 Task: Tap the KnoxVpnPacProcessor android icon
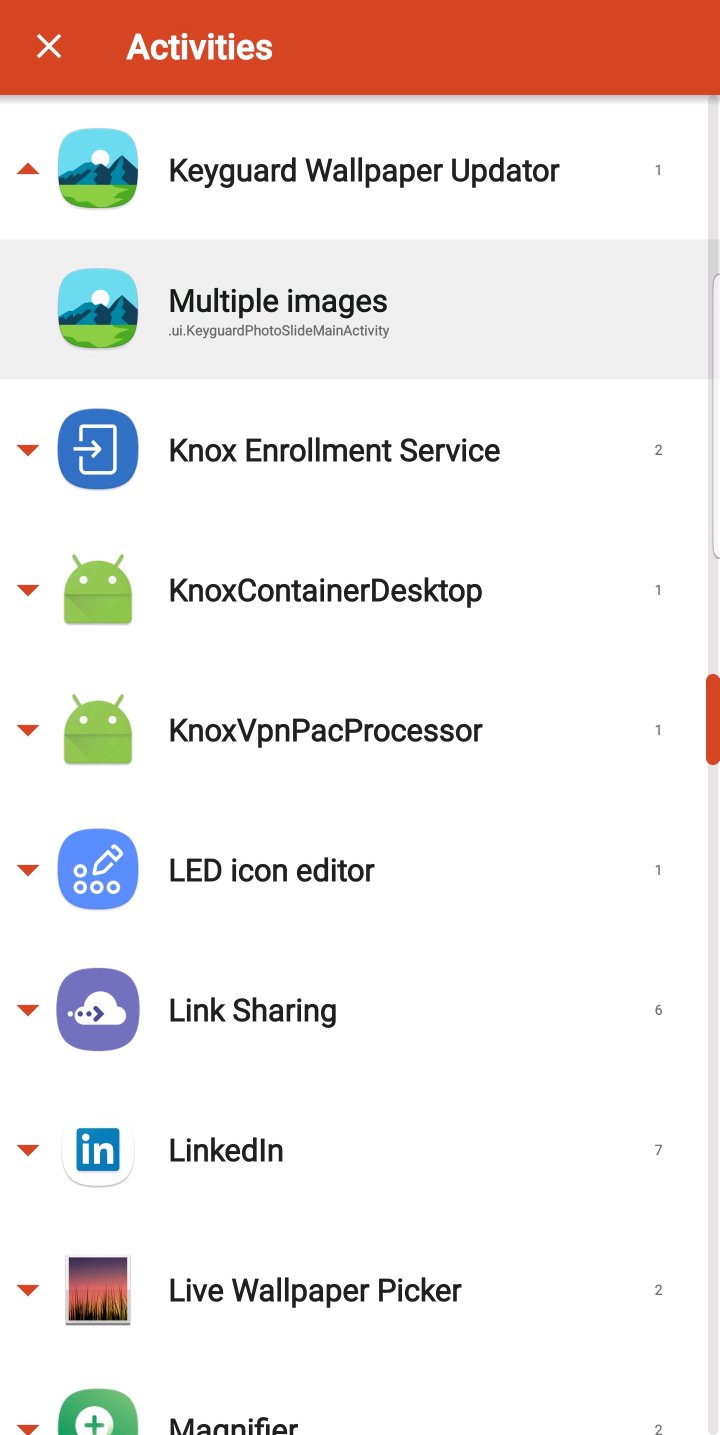[x=97, y=730]
